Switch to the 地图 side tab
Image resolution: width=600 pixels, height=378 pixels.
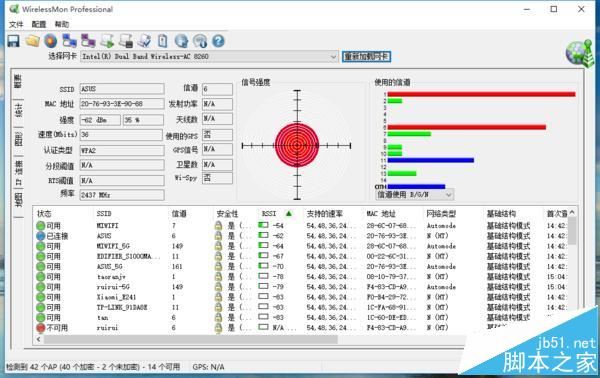pos(18,200)
